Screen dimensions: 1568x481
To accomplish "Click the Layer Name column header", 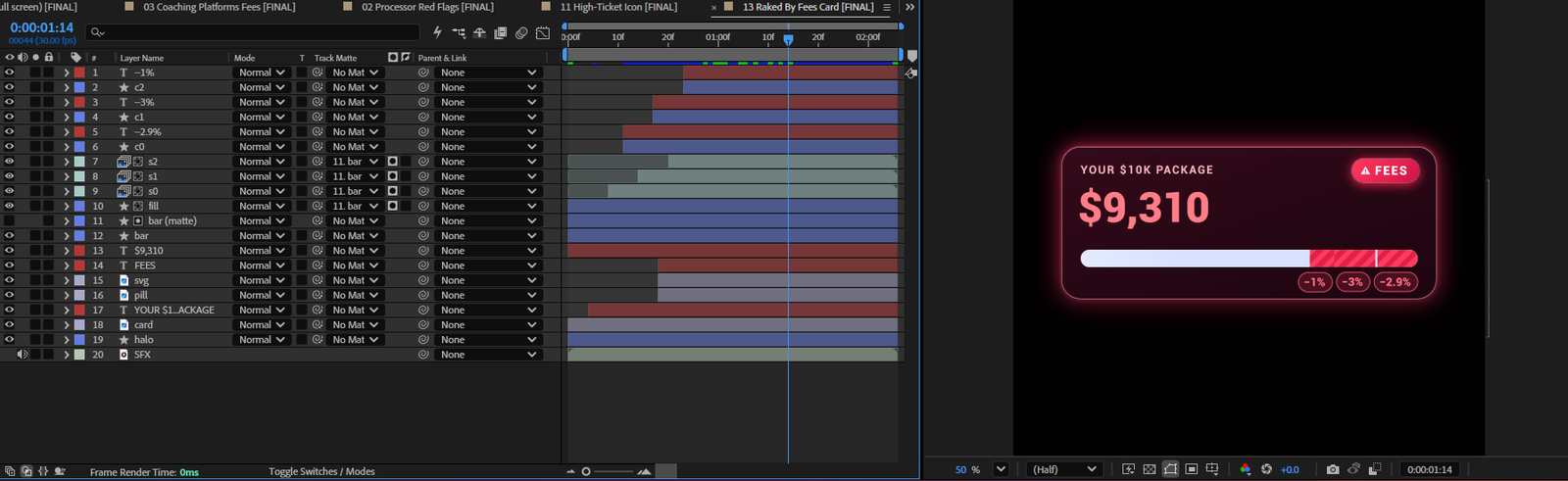I will tap(142, 58).
